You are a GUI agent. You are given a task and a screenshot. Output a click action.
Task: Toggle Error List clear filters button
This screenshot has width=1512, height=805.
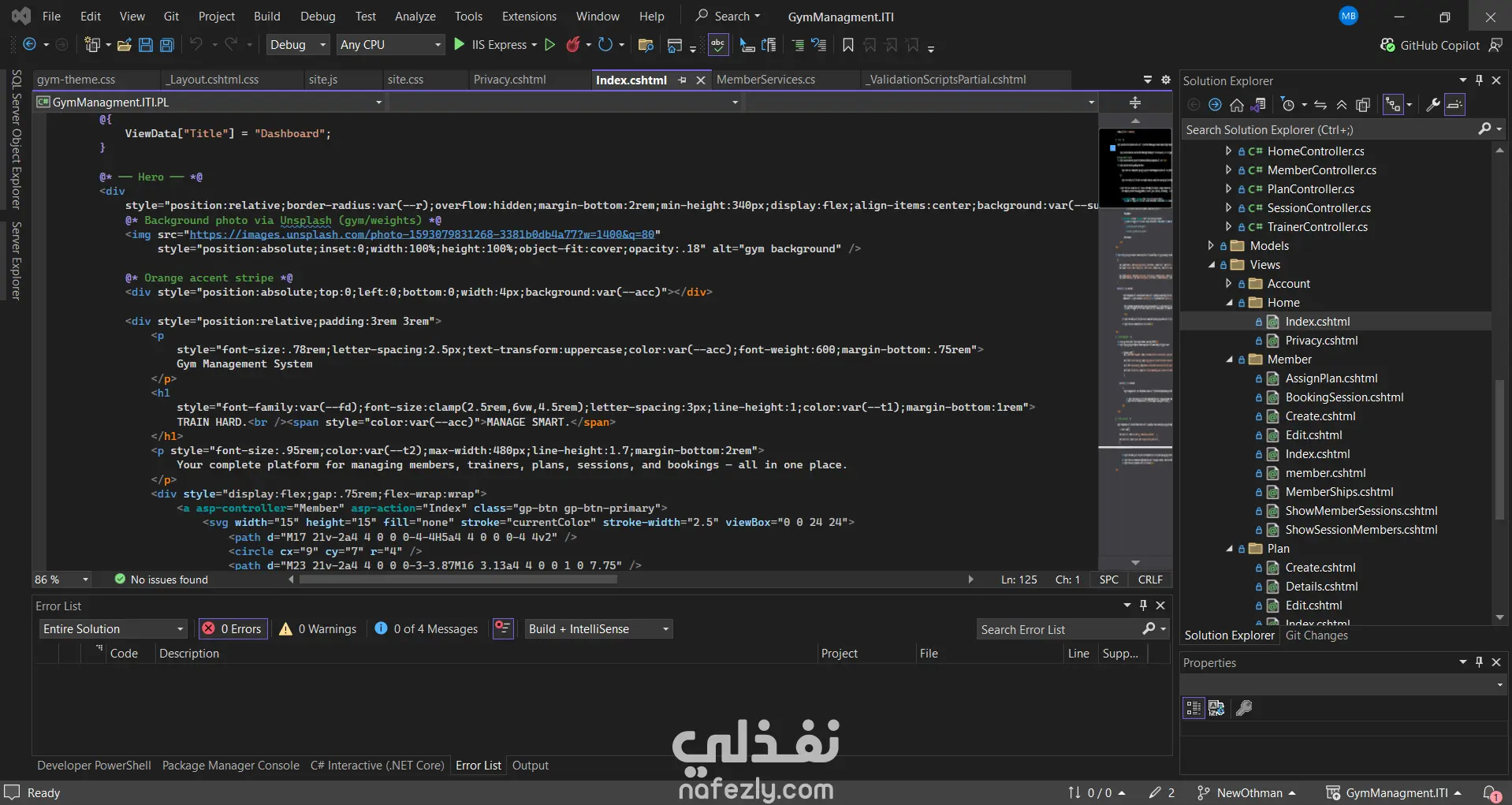coord(503,628)
